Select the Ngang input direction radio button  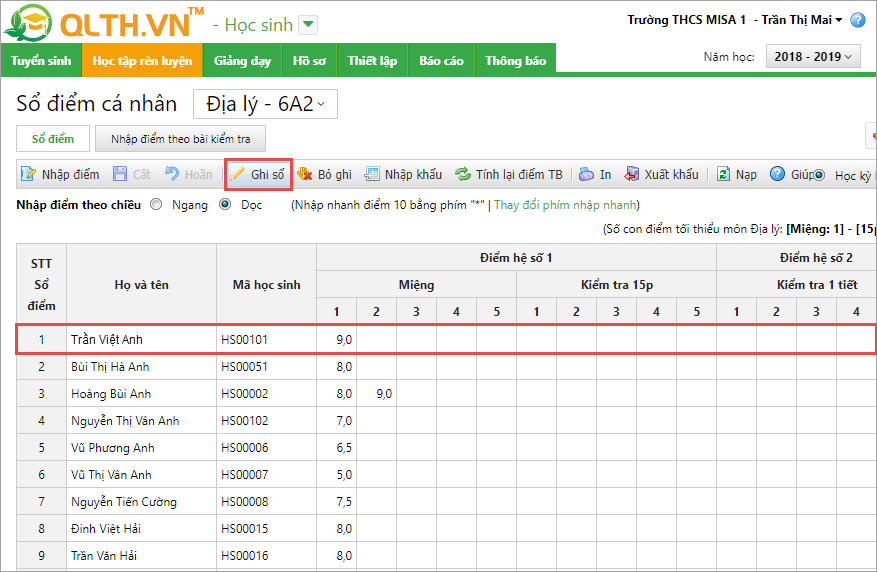coord(156,204)
